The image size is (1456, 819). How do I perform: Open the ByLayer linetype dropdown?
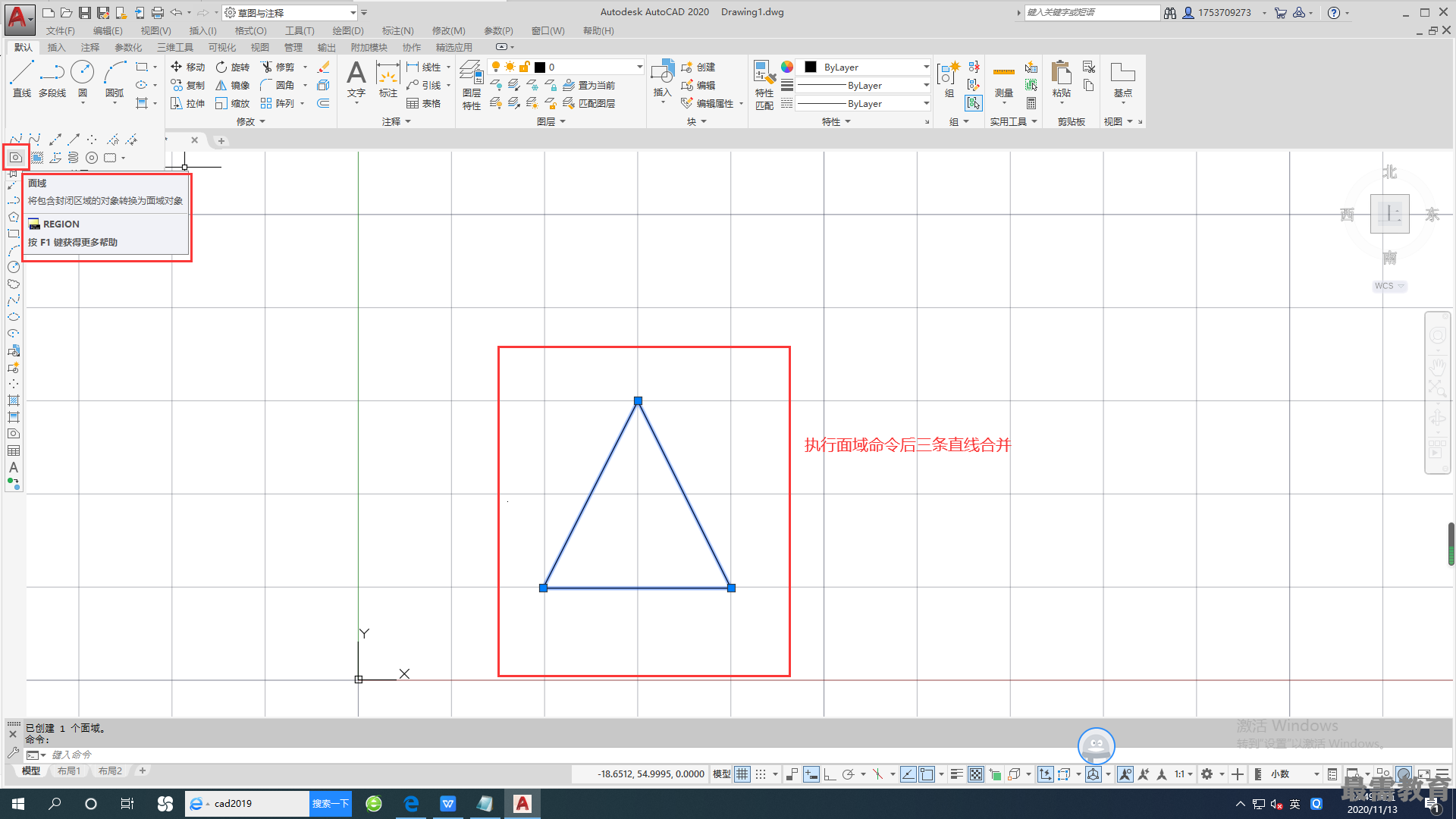[x=863, y=104]
